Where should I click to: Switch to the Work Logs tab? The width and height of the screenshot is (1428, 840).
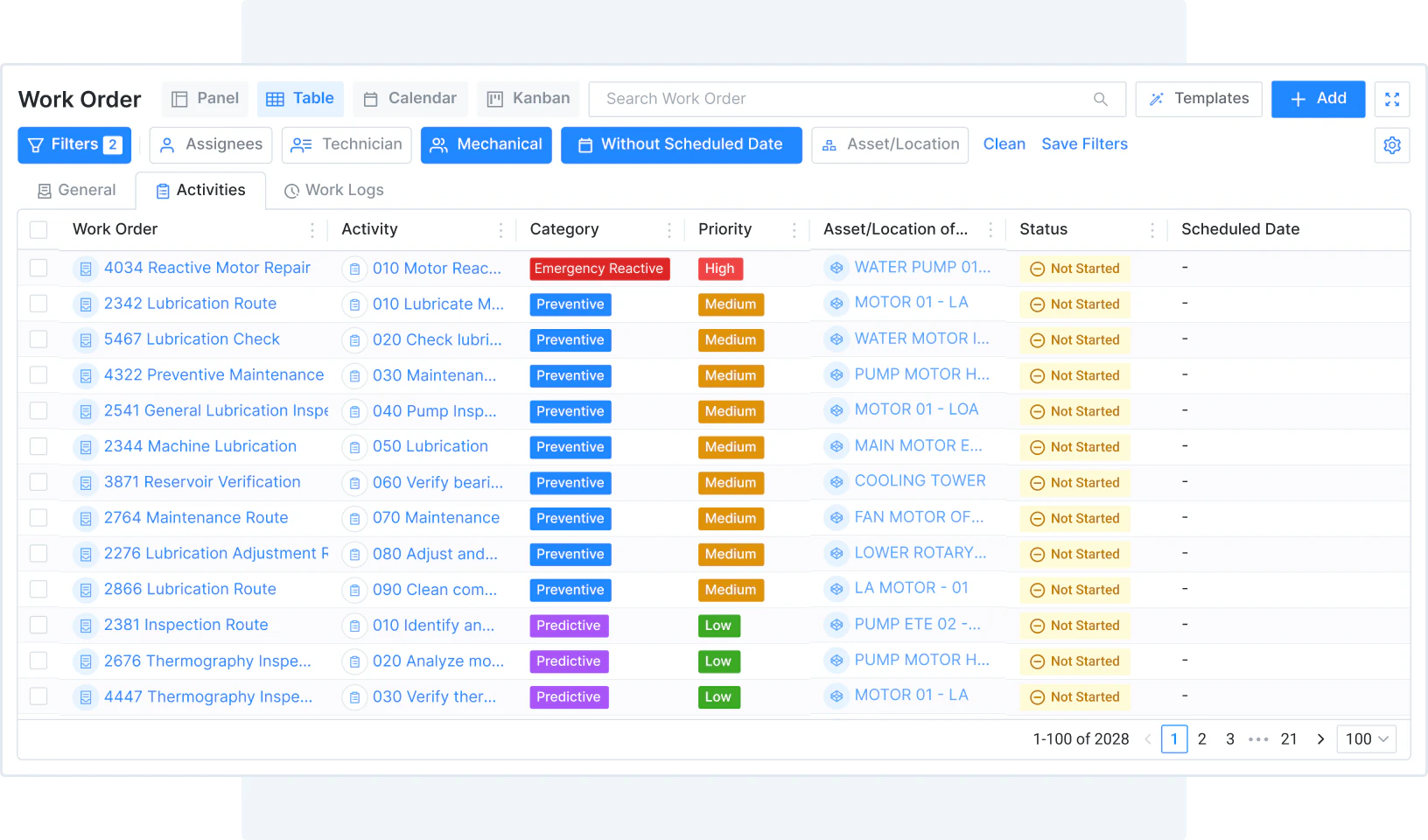[334, 191]
